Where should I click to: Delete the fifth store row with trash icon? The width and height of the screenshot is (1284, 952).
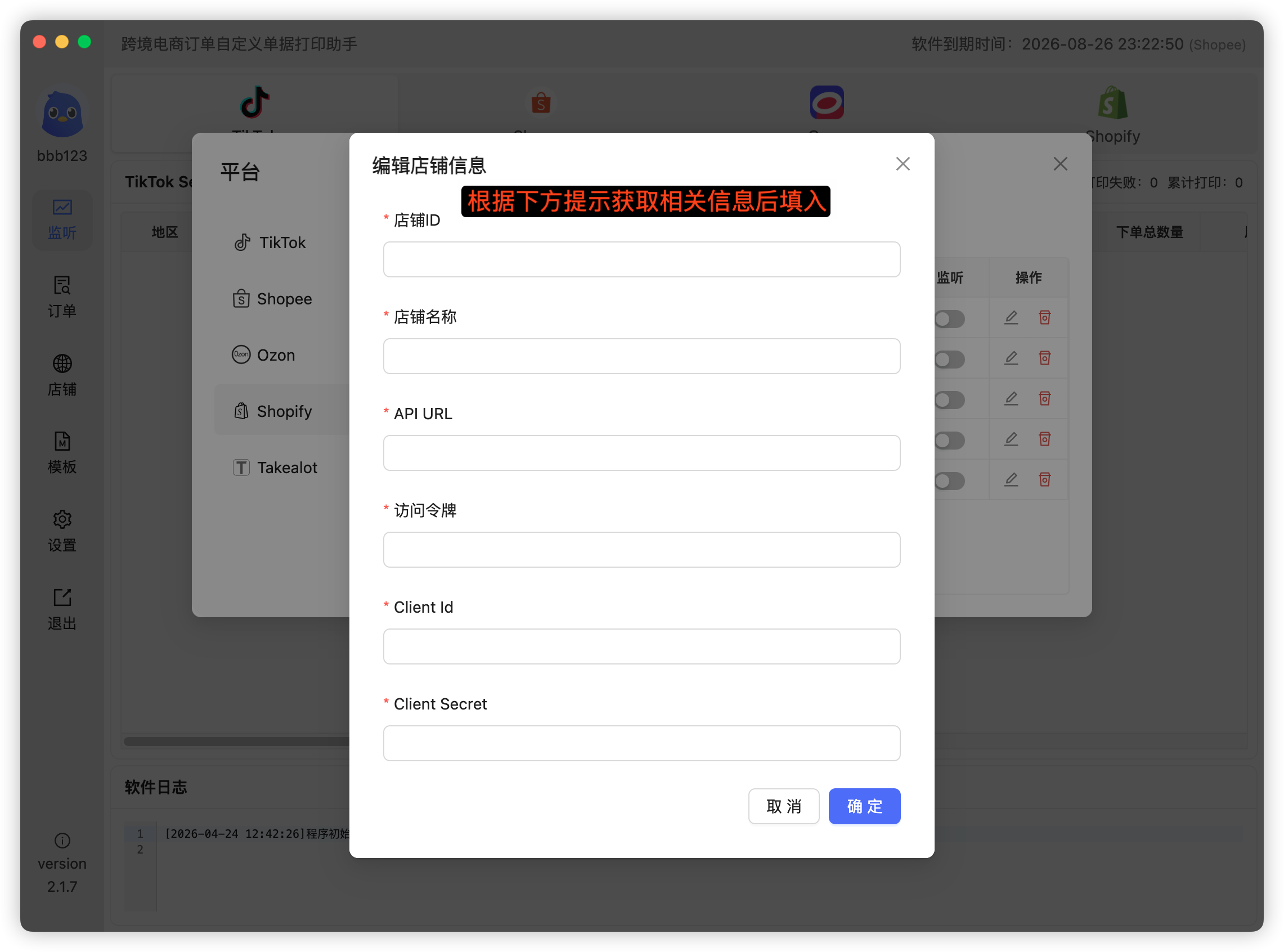pos(1044,479)
